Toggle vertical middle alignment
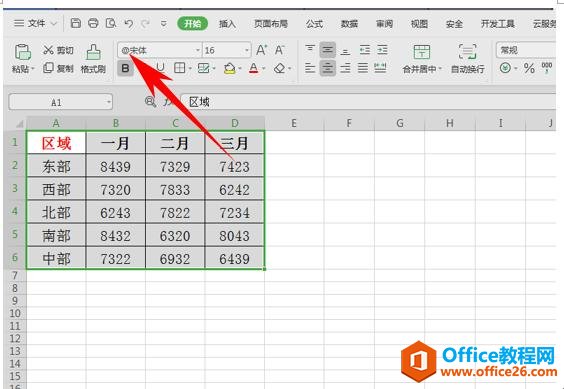The image size is (564, 389). tap(327, 50)
